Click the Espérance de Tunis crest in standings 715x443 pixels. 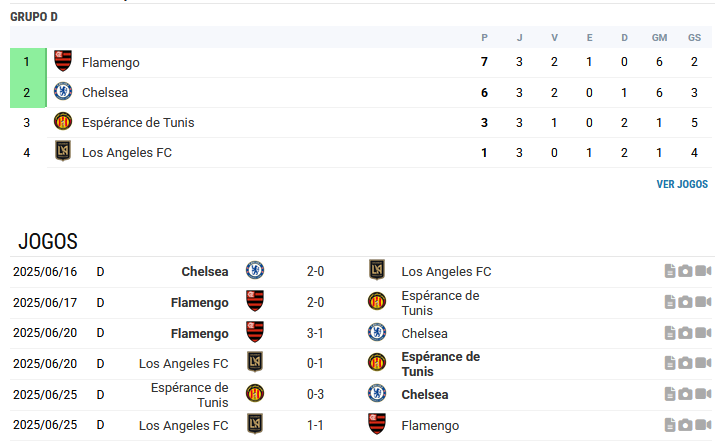tap(63, 122)
